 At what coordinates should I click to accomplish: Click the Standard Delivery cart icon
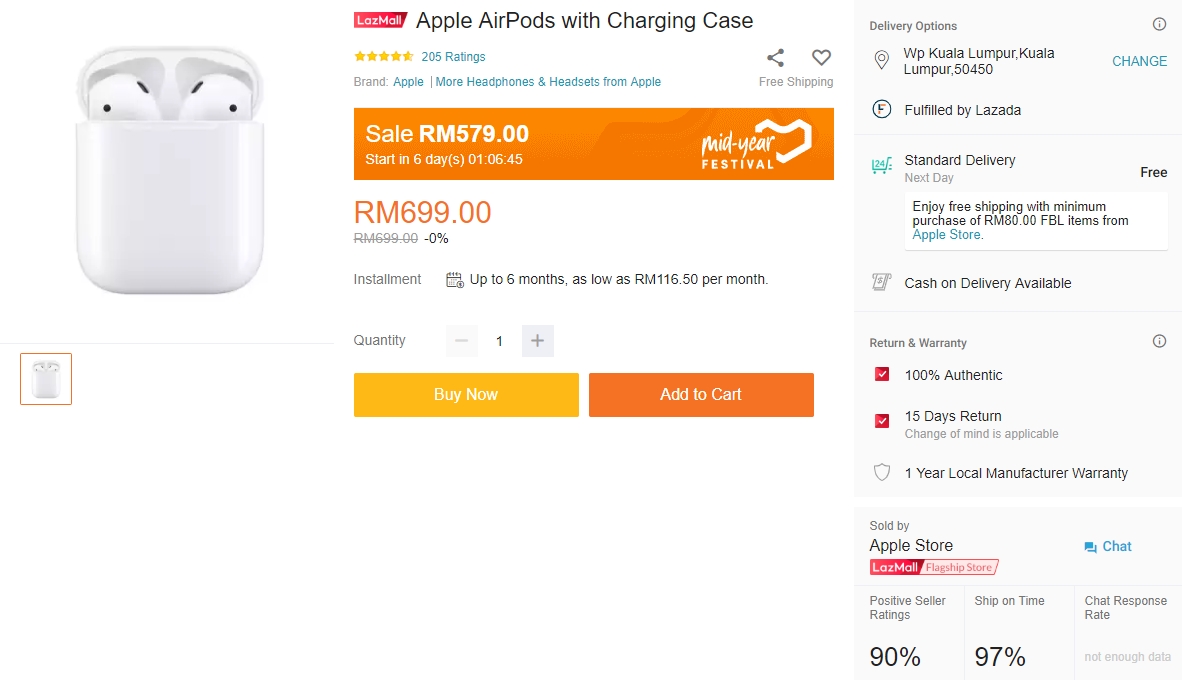[881, 167]
